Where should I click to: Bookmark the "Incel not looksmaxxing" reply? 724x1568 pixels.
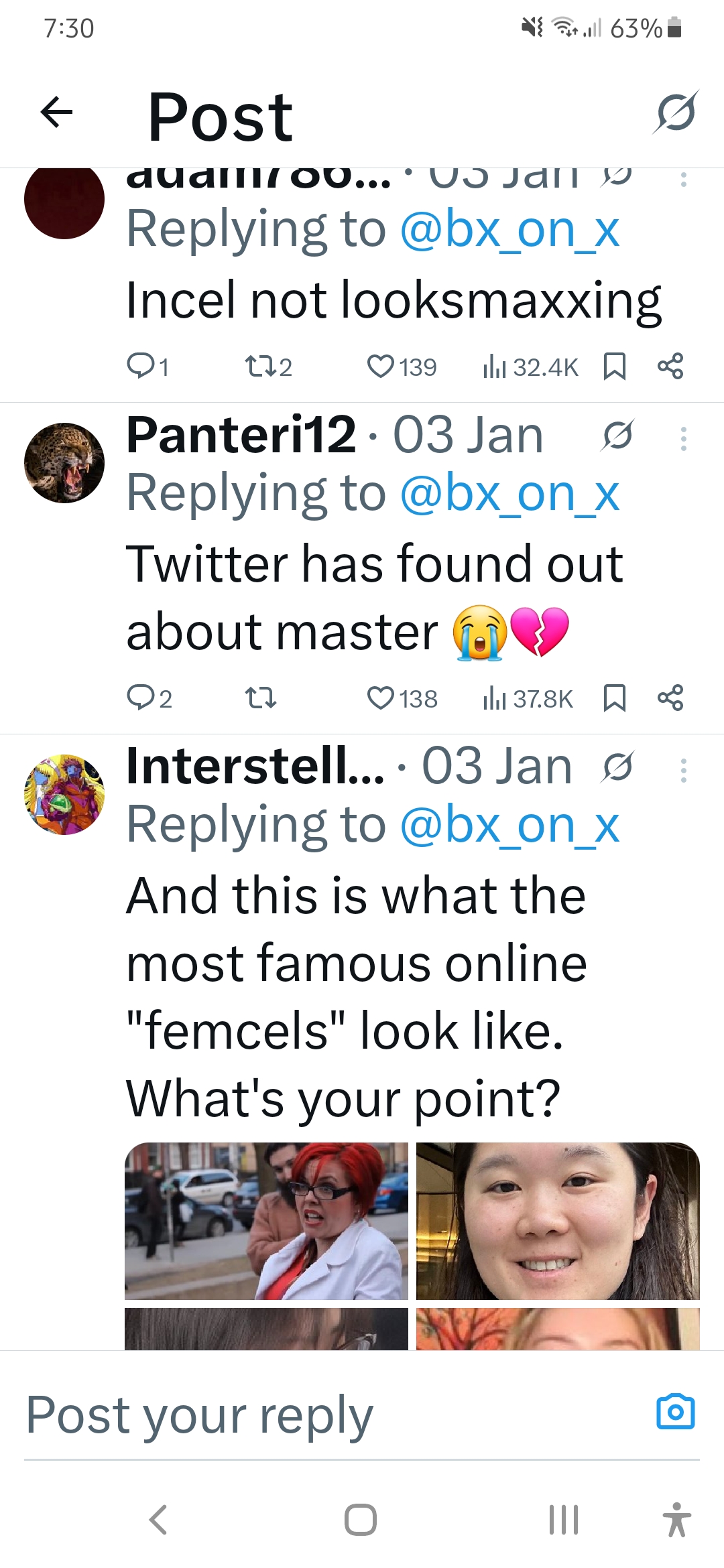615,367
